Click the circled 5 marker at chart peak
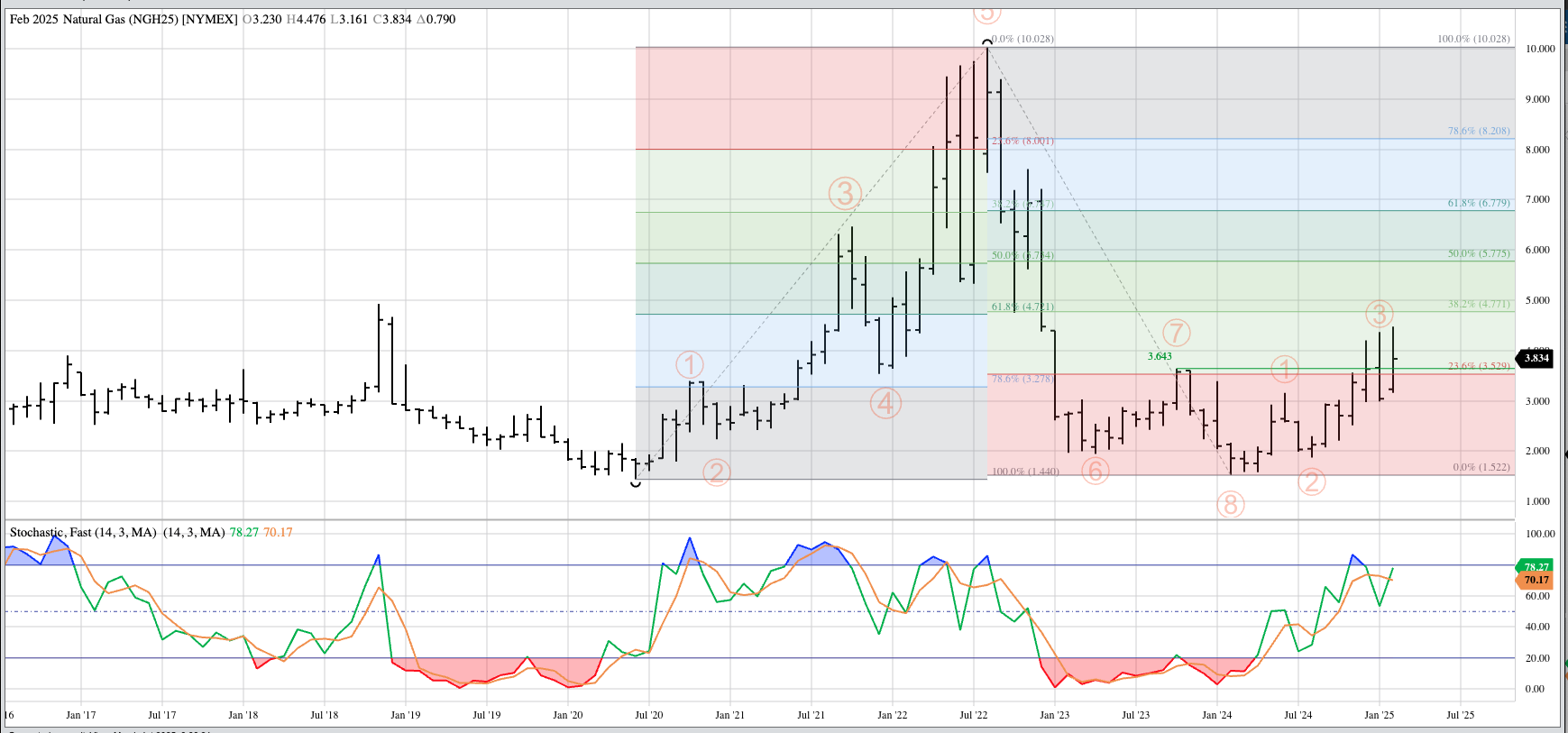Screen dimensions: 1568x733 tap(986, 14)
